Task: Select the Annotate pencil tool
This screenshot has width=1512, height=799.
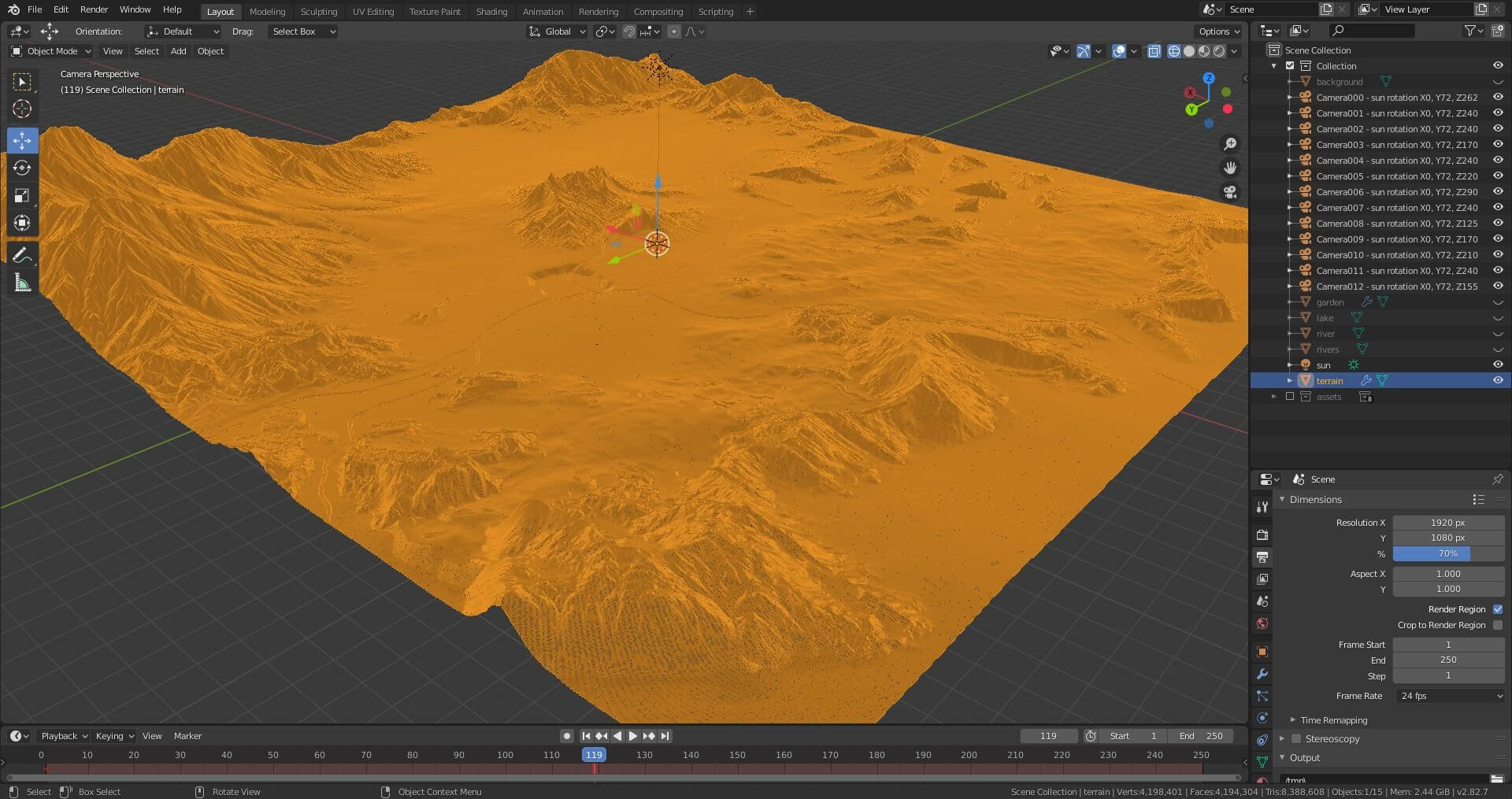Action: point(22,255)
